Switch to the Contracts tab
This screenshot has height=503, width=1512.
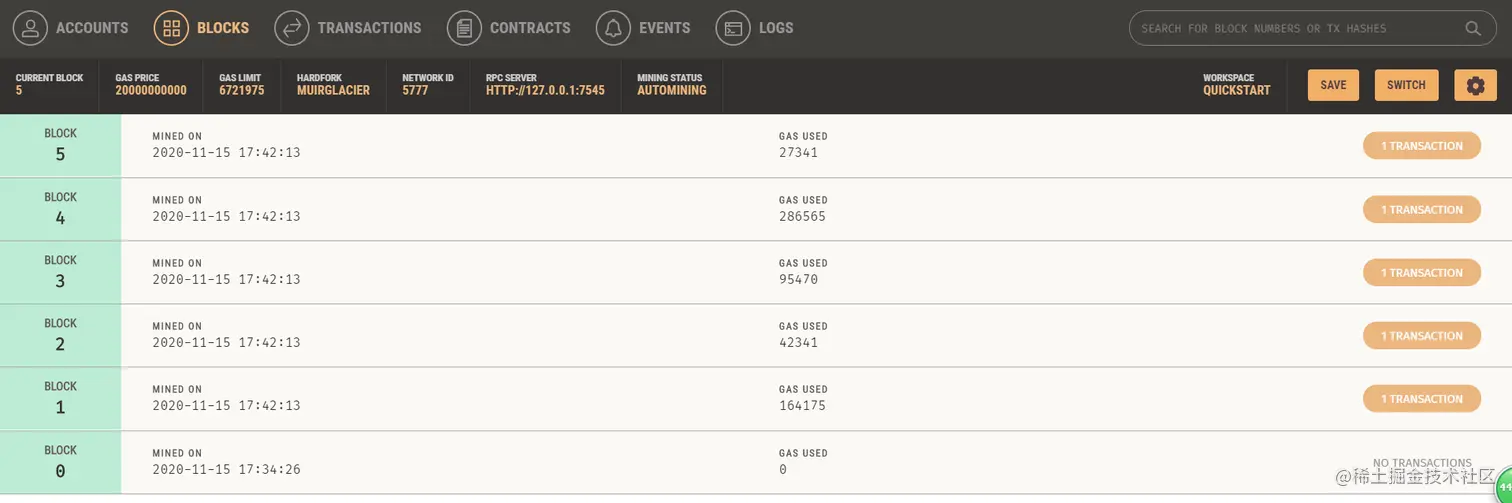tap(529, 28)
